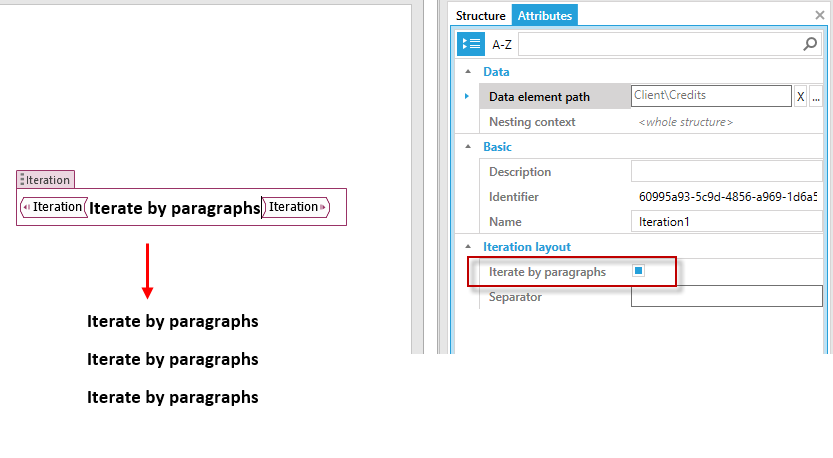
Task: Click the Separator input field
Action: (727, 296)
